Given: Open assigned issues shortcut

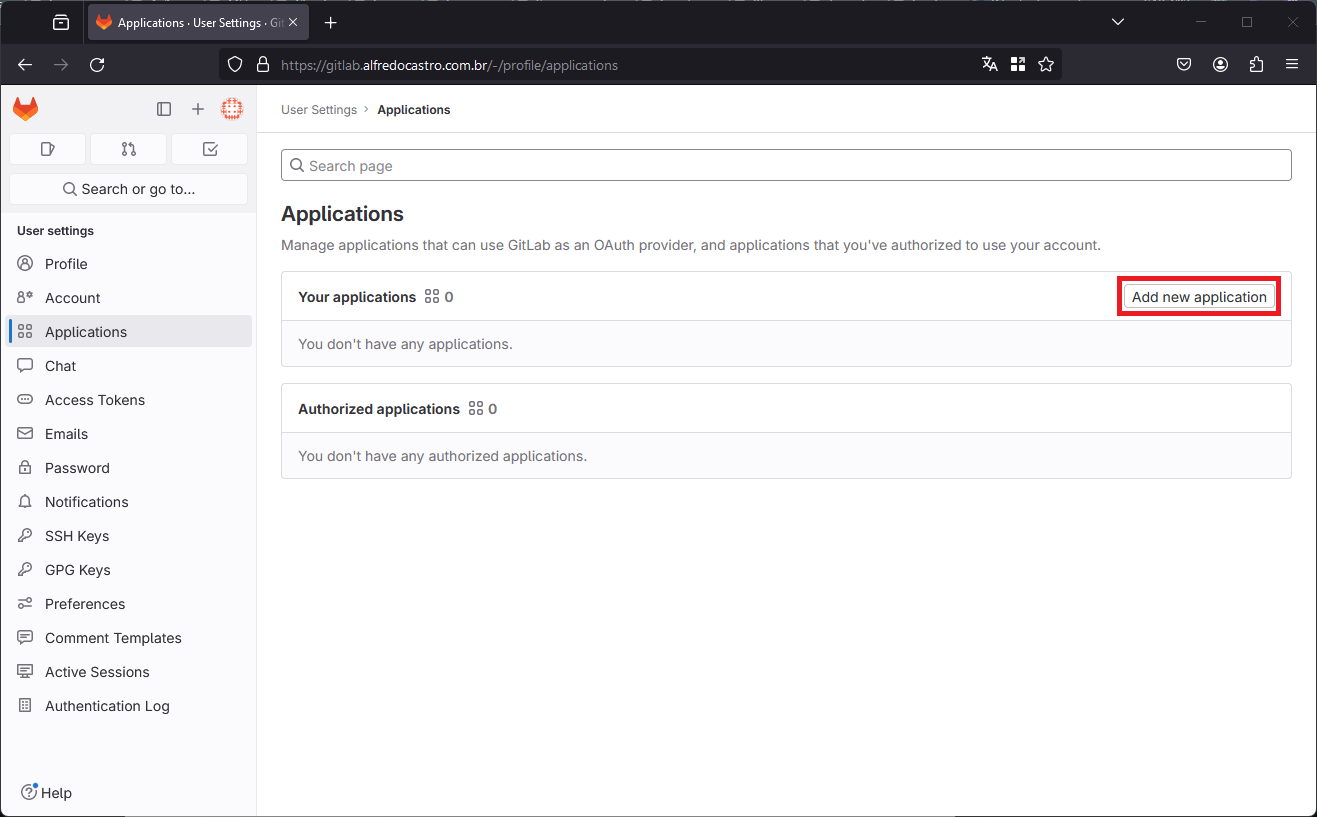Looking at the screenshot, I should (47, 149).
